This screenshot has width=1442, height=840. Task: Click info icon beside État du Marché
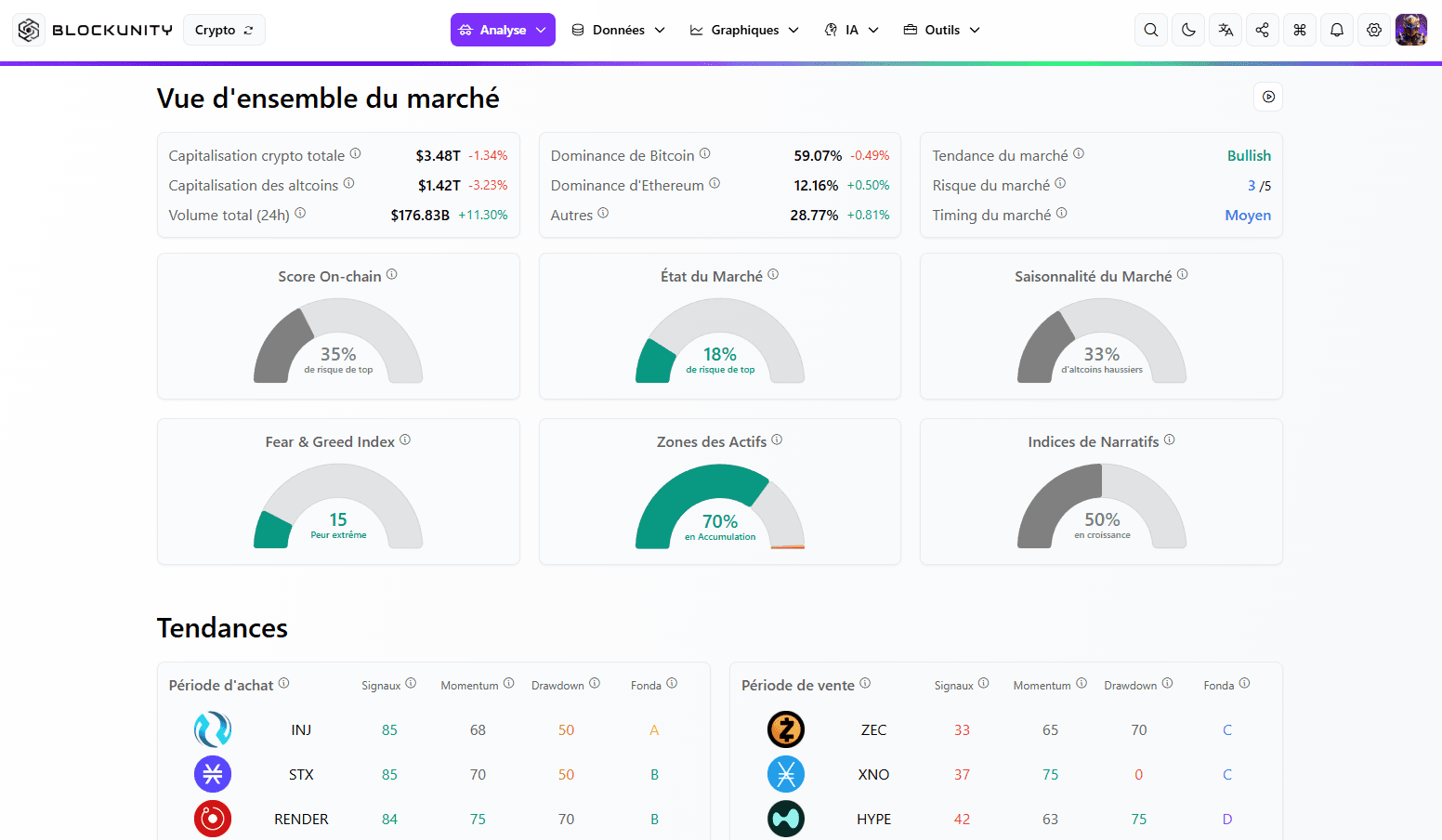tap(773, 274)
